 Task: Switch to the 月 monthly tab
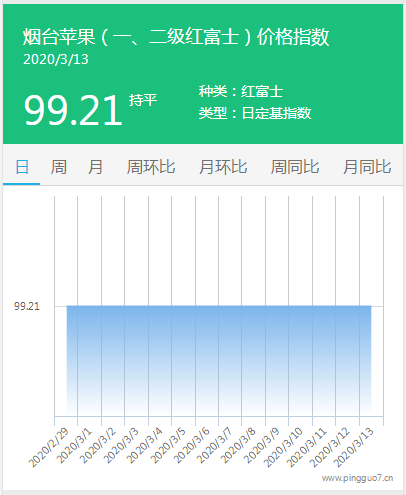tap(95, 167)
